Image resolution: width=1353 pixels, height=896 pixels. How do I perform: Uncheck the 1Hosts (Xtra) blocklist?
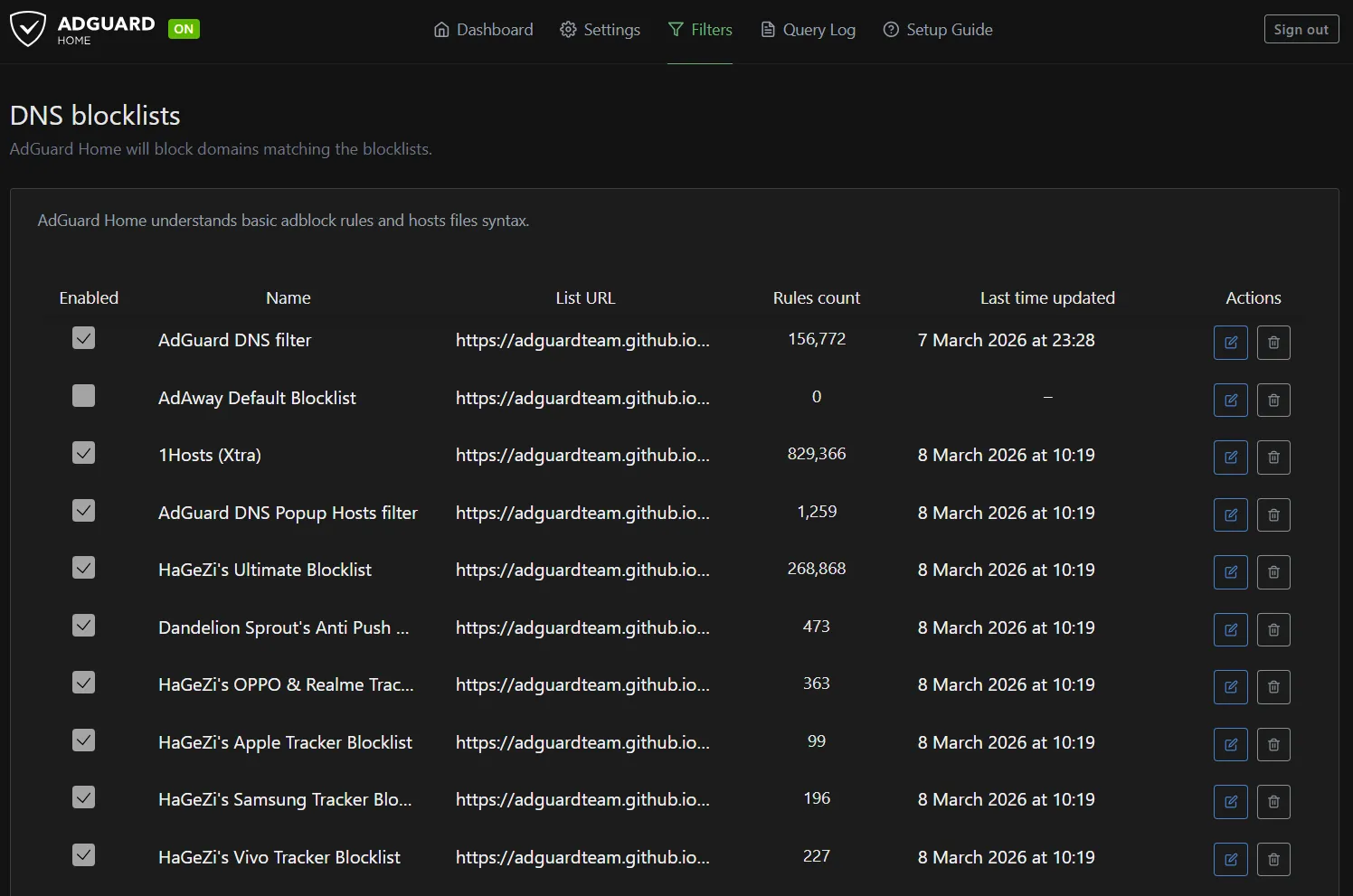click(x=83, y=453)
